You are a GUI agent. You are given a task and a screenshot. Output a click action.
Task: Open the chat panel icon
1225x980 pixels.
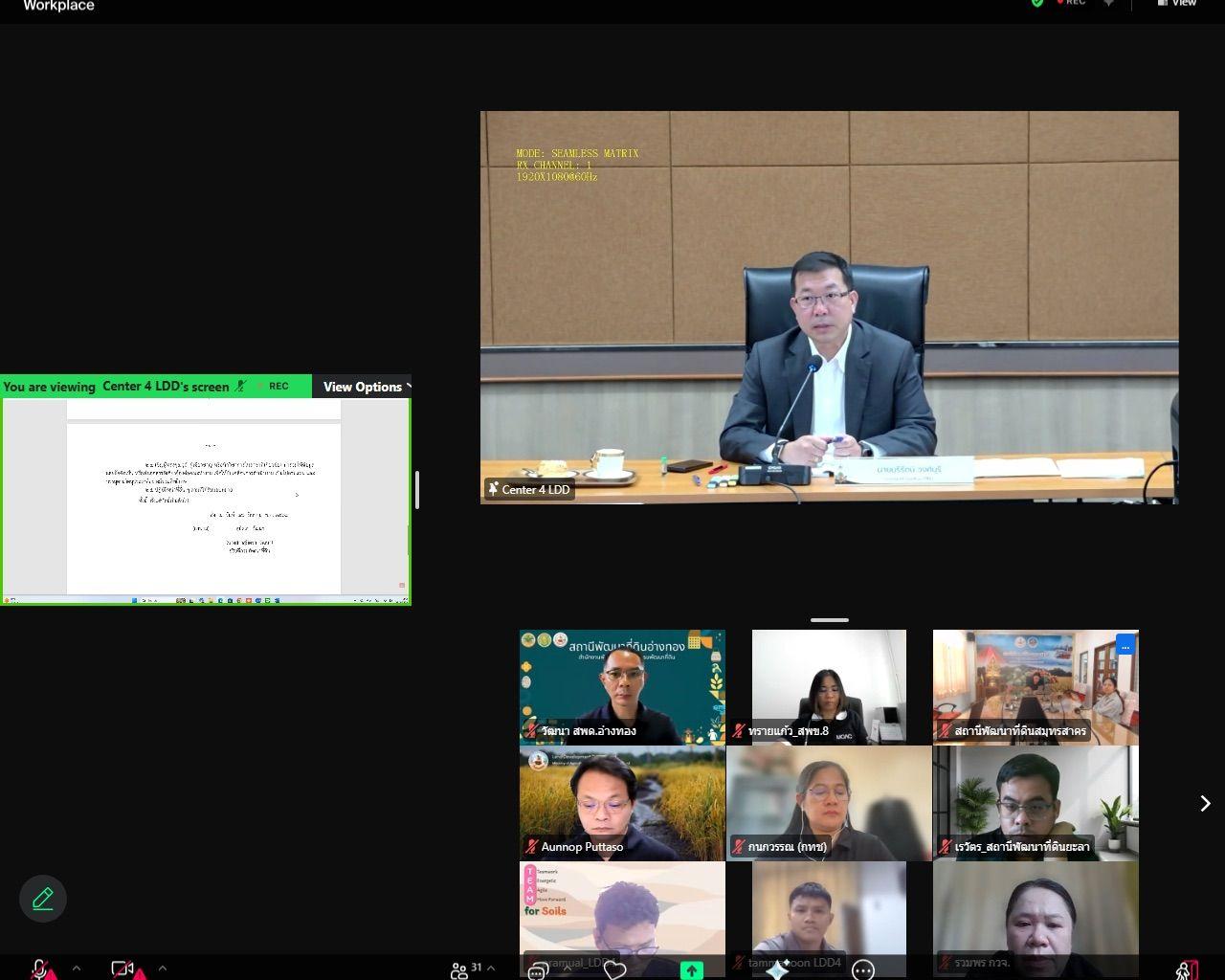click(539, 969)
